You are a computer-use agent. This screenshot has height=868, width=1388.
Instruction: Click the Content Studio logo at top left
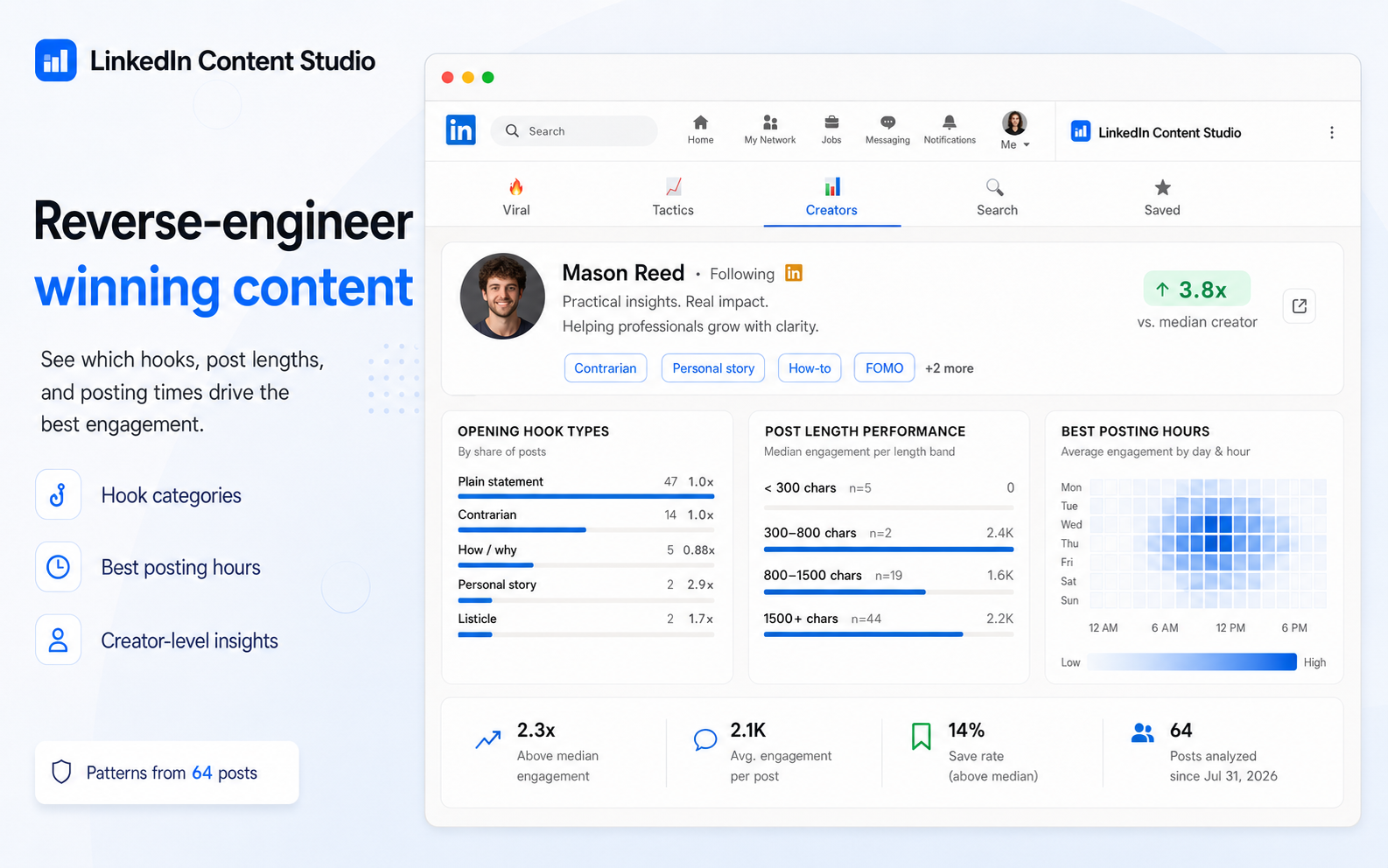click(x=56, y=60)
